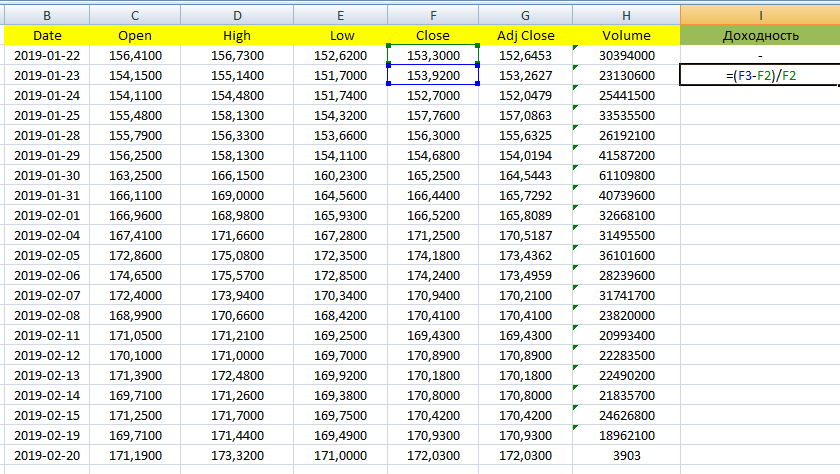The height and width of the screenshot is (474, 840).
Task: Click the 'Date' header cell
Action: [47, 35]
